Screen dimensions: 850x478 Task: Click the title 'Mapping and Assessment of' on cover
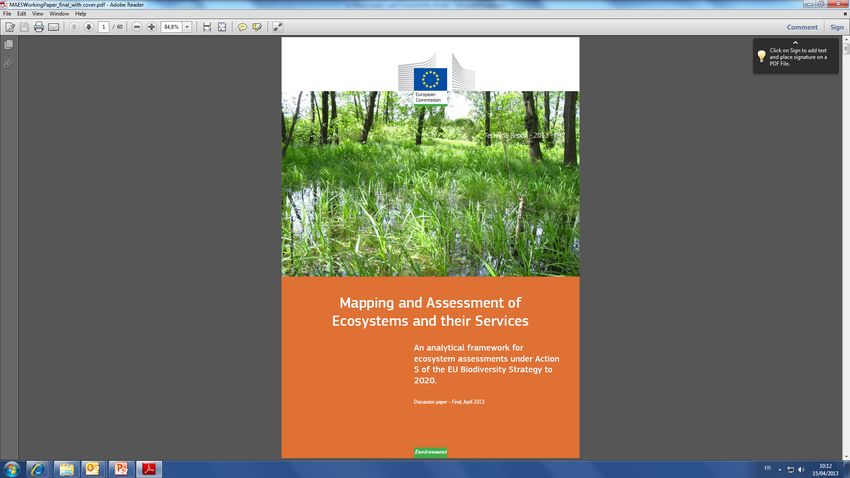pos(430,302)
